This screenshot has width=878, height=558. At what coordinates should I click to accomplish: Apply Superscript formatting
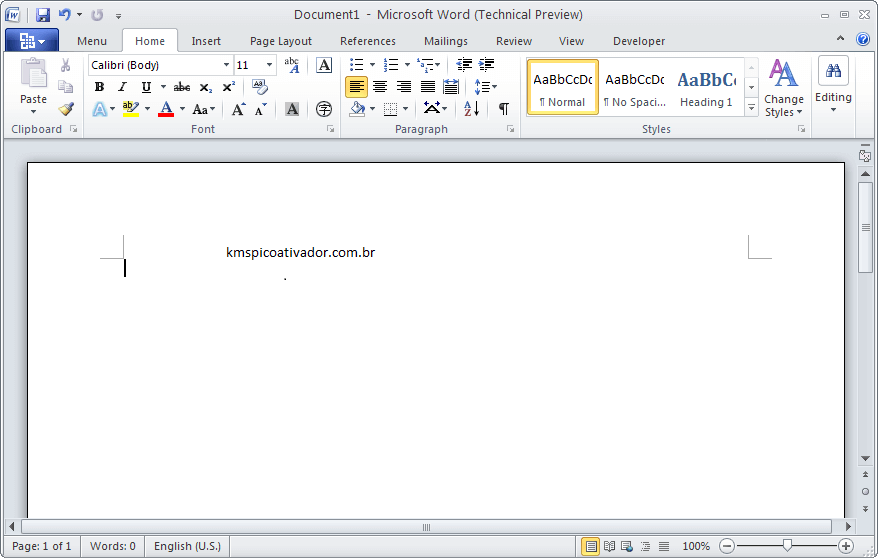(228, 87)
